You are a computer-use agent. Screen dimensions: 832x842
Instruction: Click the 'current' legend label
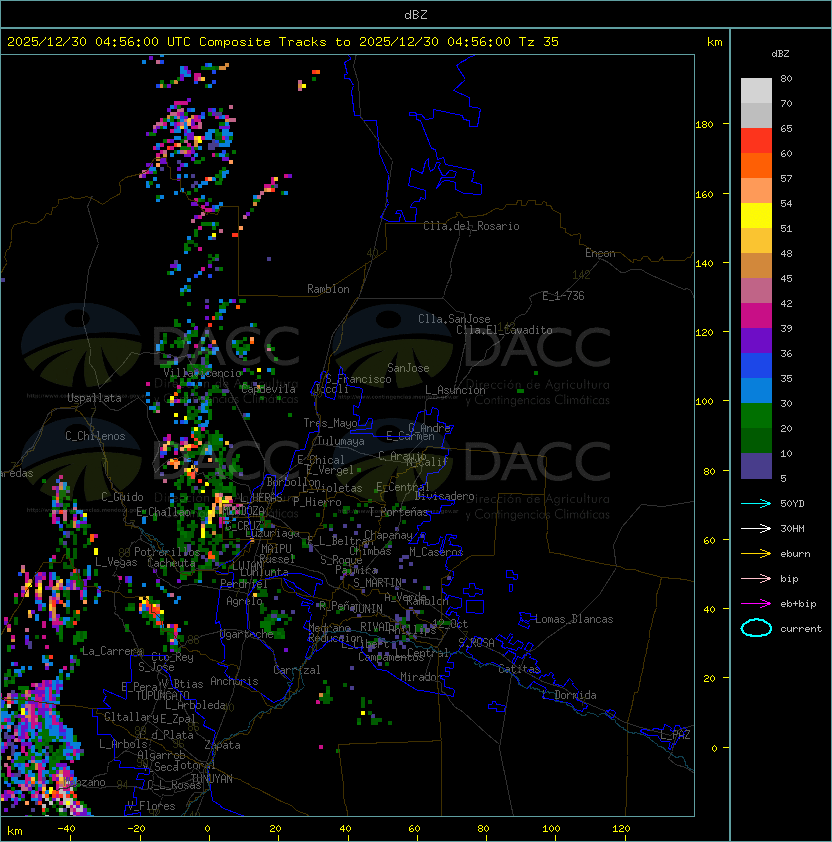point(801,629)
